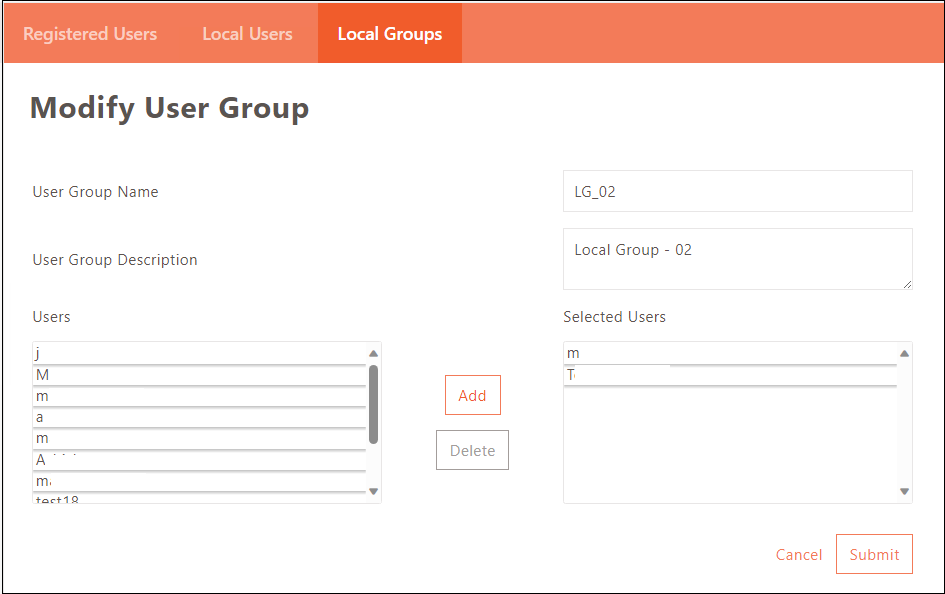Select the Local Groups tab
This screenshot has width=945, height=594.
(x=389, y=34)
